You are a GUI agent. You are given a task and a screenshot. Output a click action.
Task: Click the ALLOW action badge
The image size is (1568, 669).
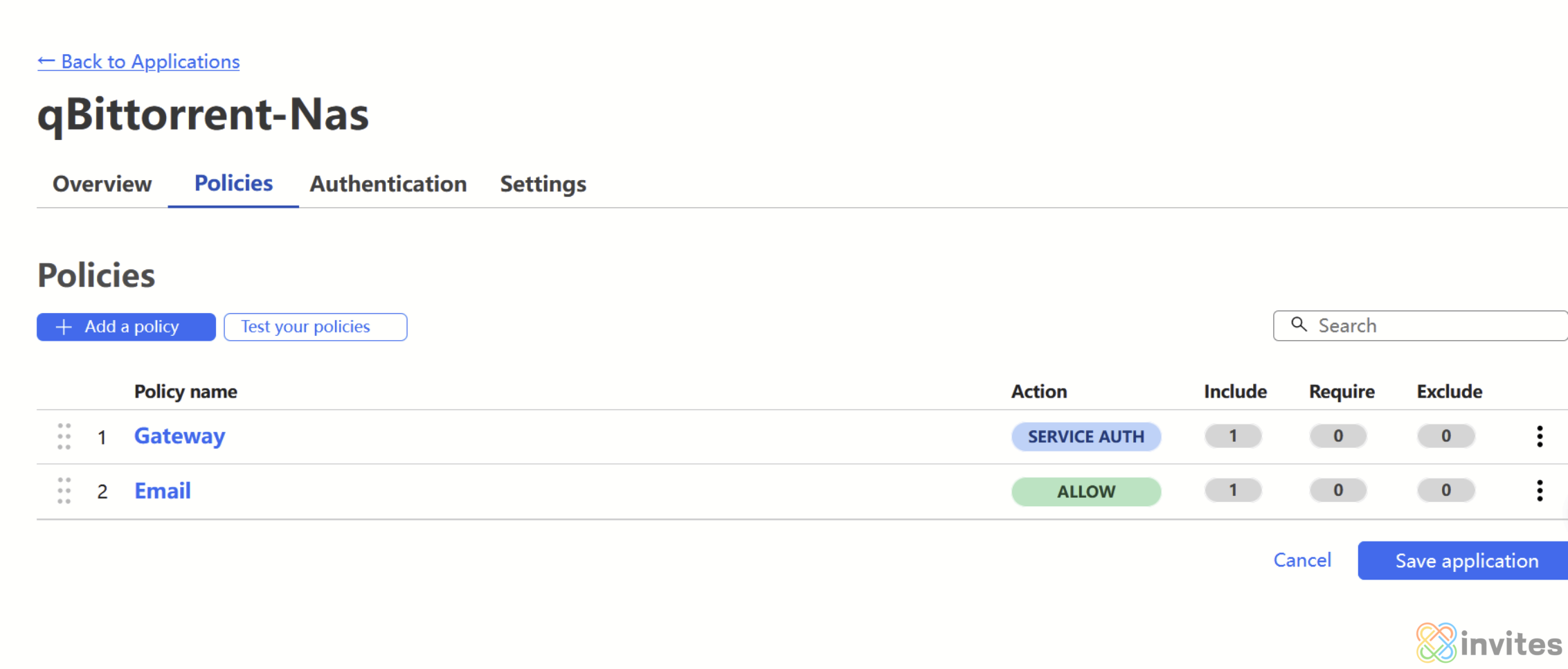(1085, 491)
